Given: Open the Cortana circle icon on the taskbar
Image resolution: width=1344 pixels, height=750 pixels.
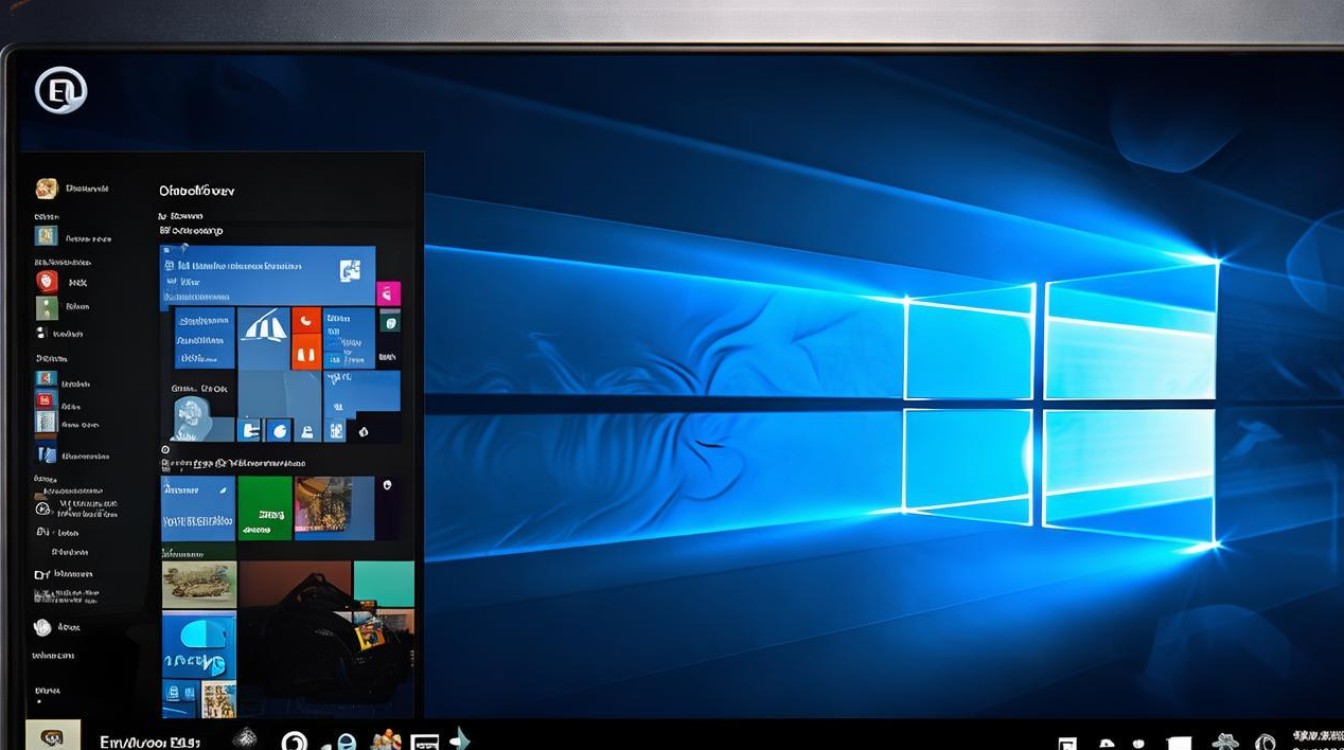Looking at the screenshot, I should (294, 741).
